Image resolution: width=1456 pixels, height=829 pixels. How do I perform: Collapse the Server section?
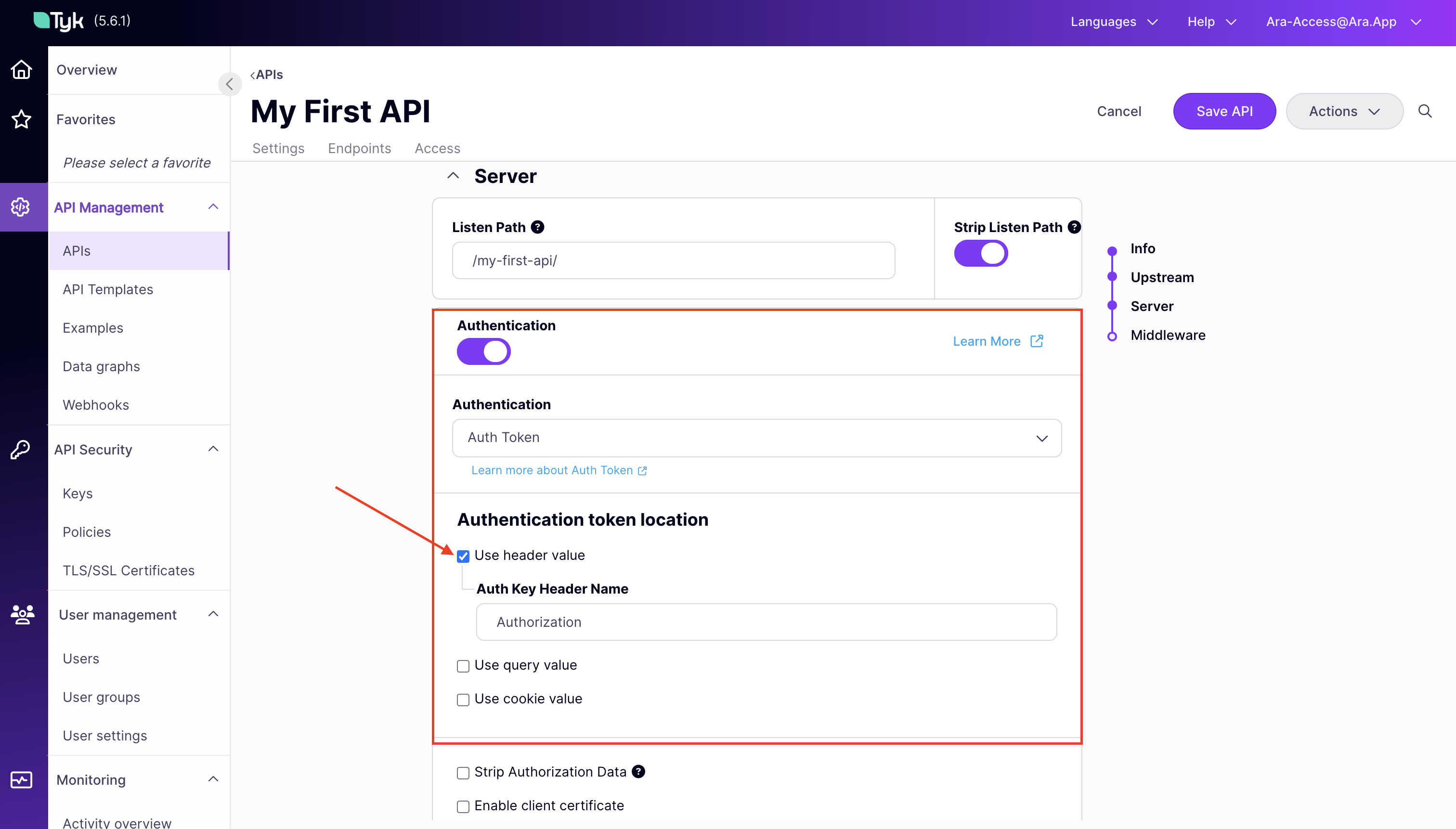453,175
